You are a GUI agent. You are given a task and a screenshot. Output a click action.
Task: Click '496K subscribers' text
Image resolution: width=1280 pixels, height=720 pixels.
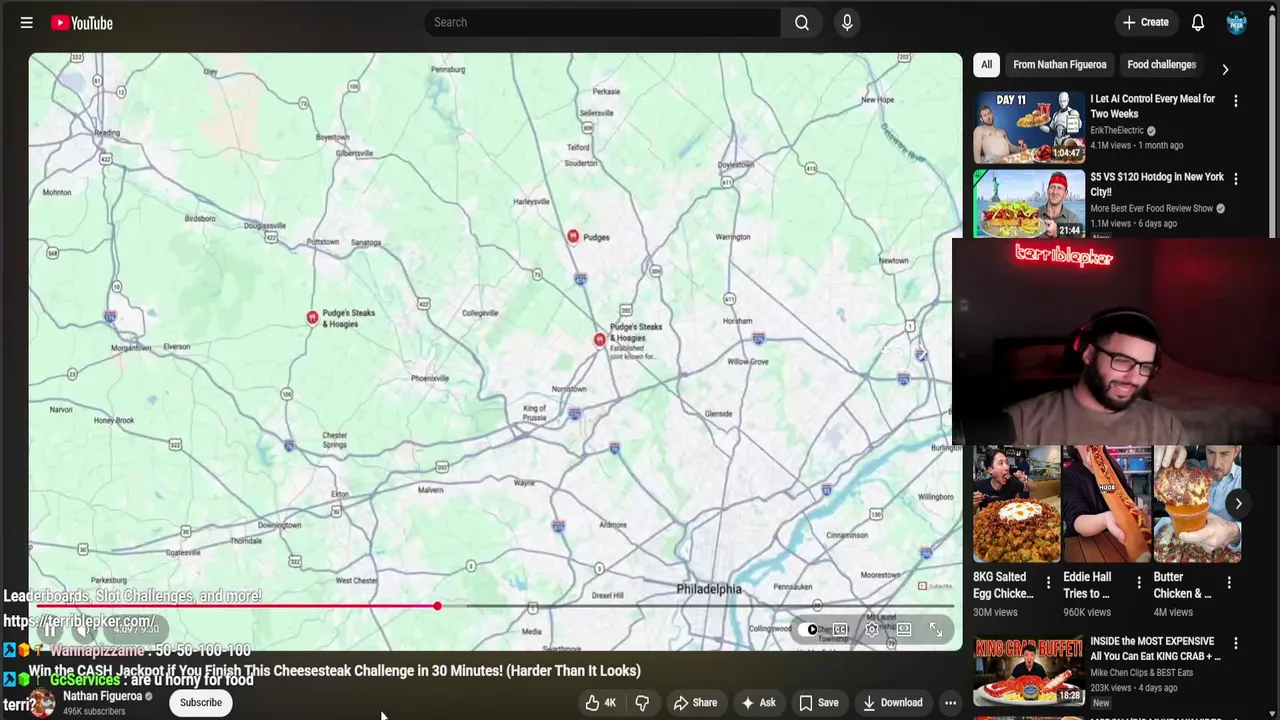[94, 712]
